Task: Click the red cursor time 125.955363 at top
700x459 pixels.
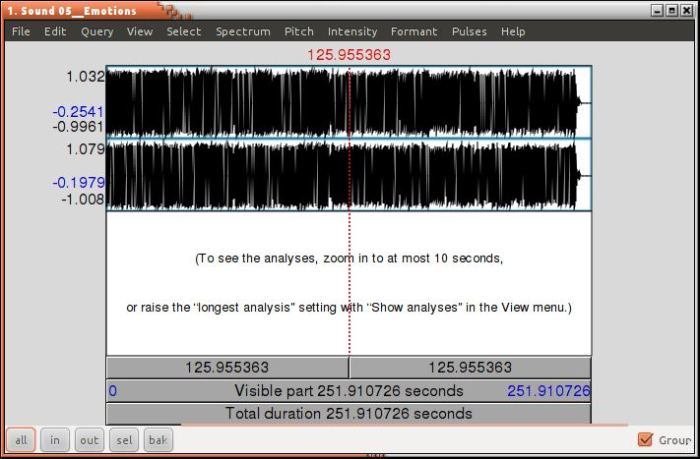Action: coord(349,55)
